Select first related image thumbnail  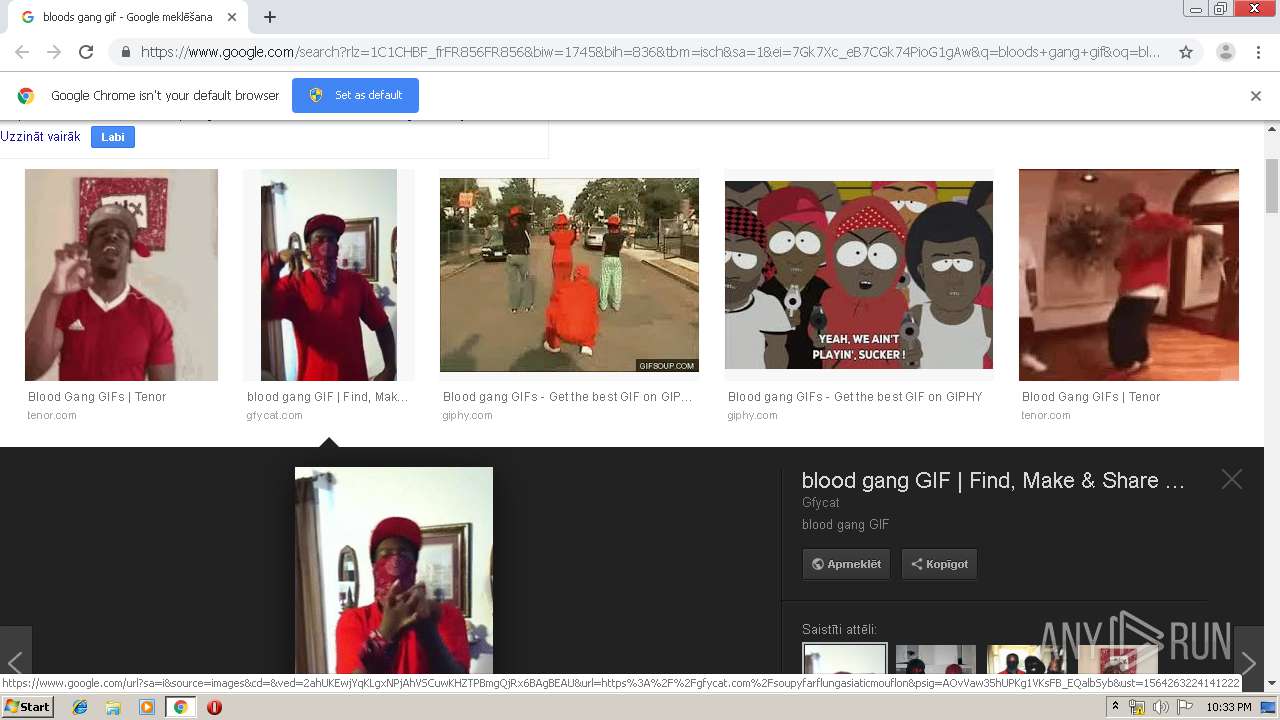point(845,660)
